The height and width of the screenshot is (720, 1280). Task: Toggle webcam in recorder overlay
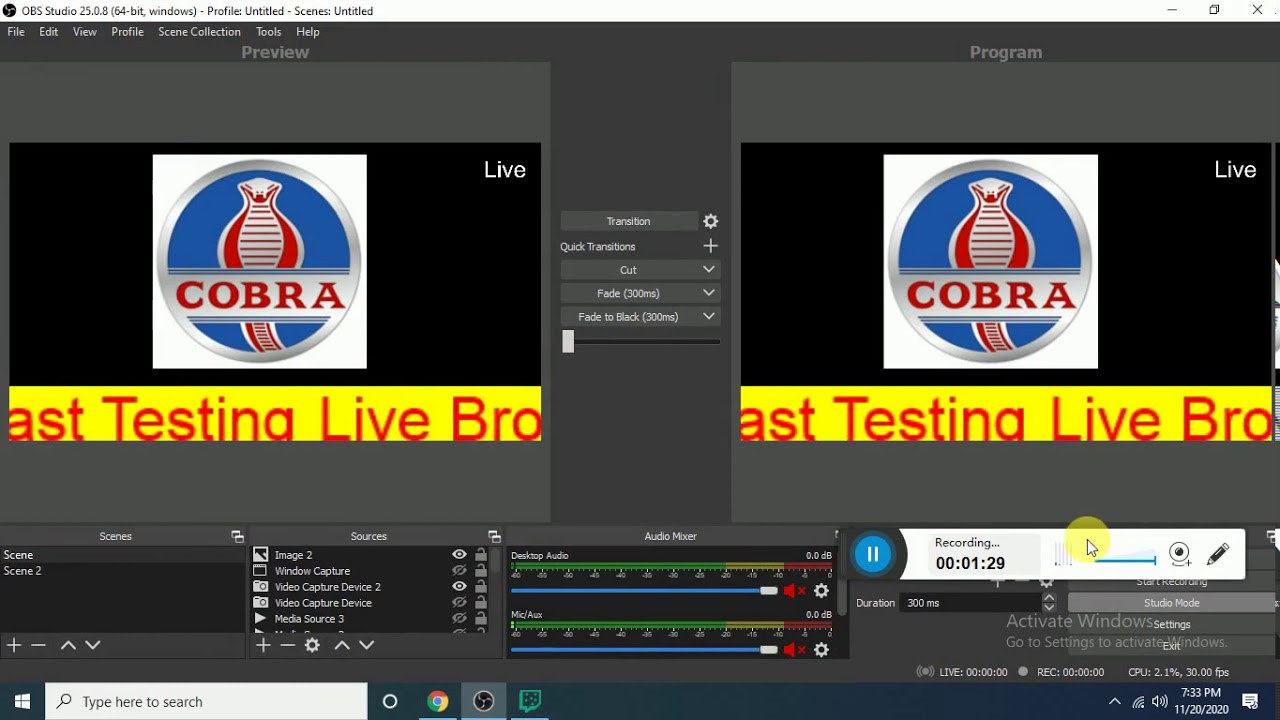1181,554
